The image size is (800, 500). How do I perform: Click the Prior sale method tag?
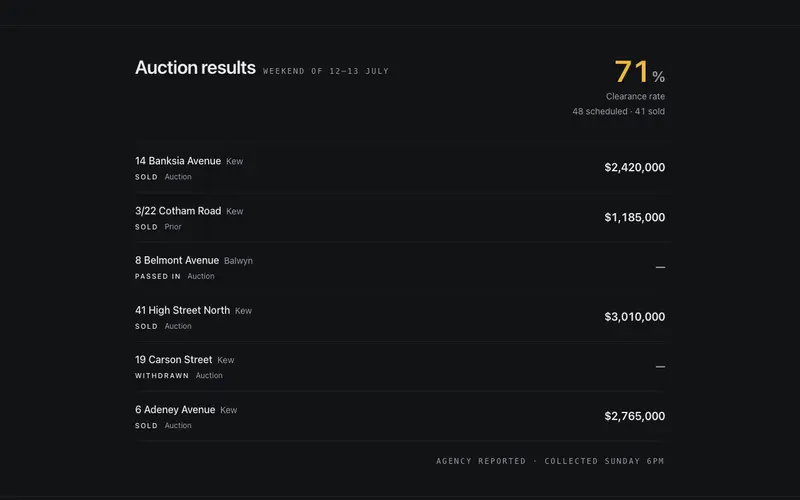[173, 227]
